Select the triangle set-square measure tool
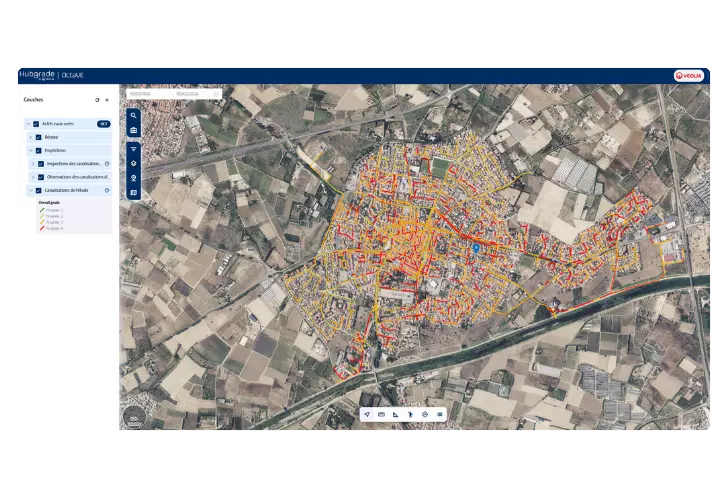 point(396,414)
